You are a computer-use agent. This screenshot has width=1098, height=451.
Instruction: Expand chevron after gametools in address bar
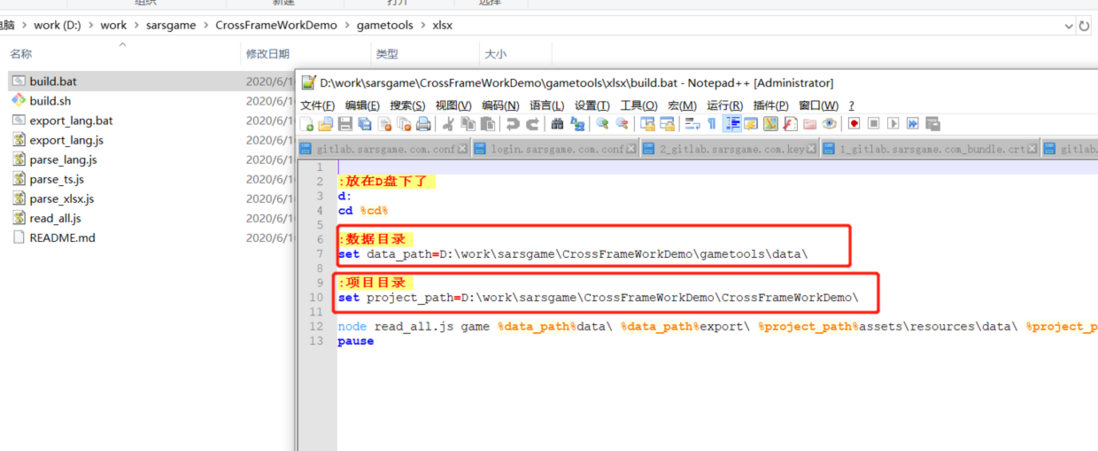(424, 25)
